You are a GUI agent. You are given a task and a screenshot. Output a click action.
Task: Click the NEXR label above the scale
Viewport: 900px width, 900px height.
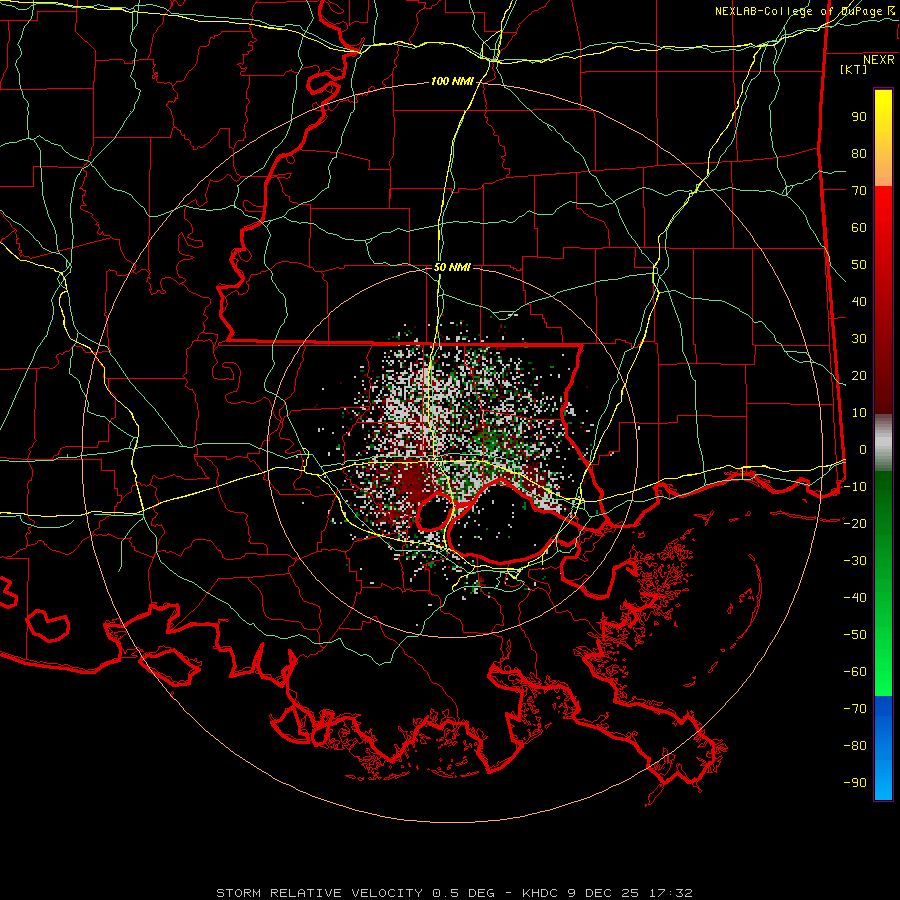coord(879,60)
